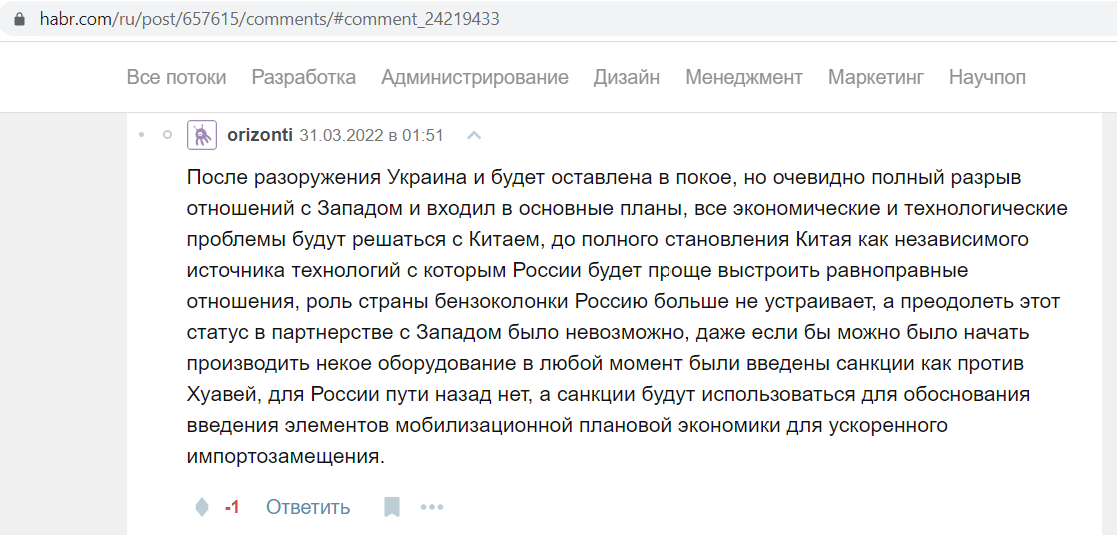This screenshot has width=1117, height=535.
Task: Open the Все потоки section
Action: [x=177, y=78]
